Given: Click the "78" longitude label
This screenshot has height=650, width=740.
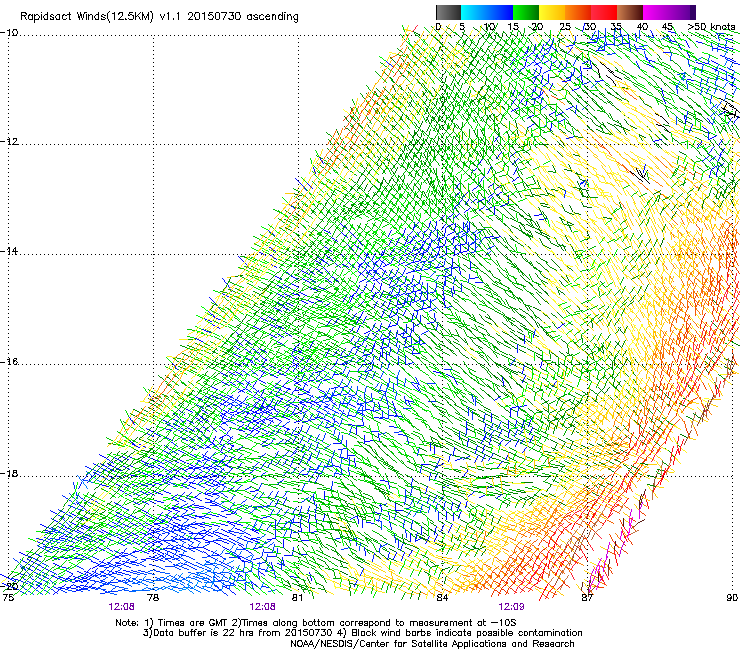Looking at the screenshot, I should [153, 598].
